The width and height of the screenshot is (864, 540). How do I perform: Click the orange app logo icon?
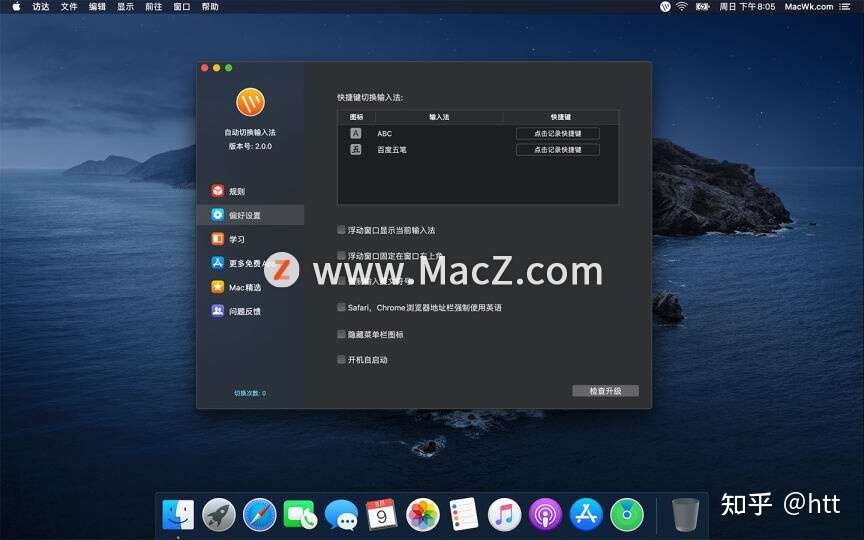(x=250, y=102)
